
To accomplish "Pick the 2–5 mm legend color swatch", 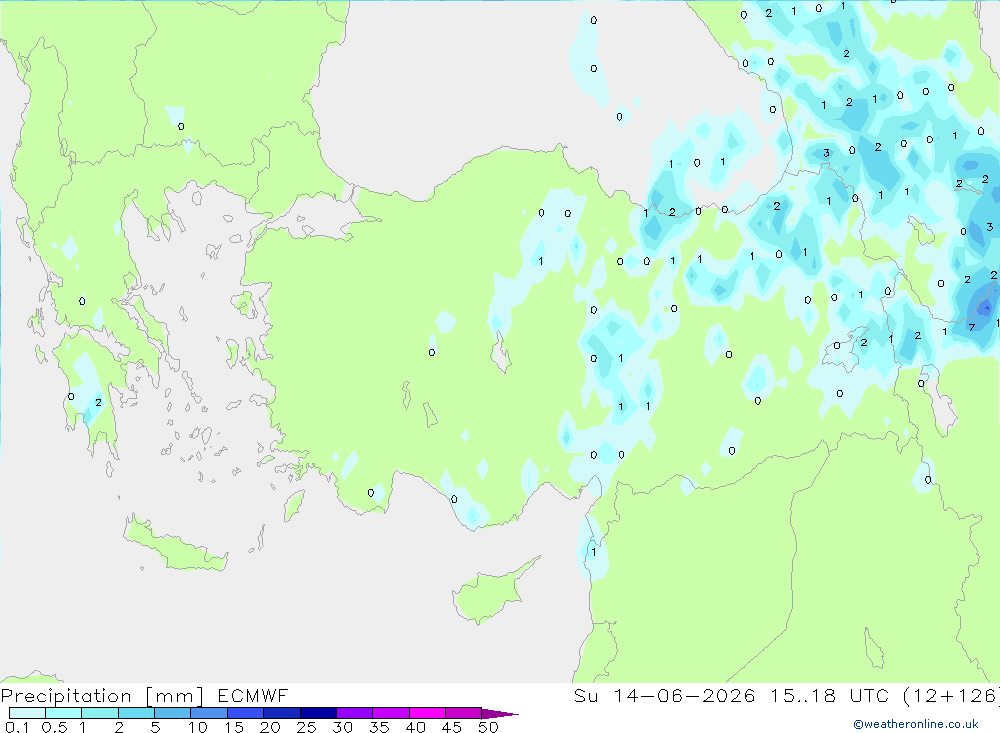I will click(136, 713).
